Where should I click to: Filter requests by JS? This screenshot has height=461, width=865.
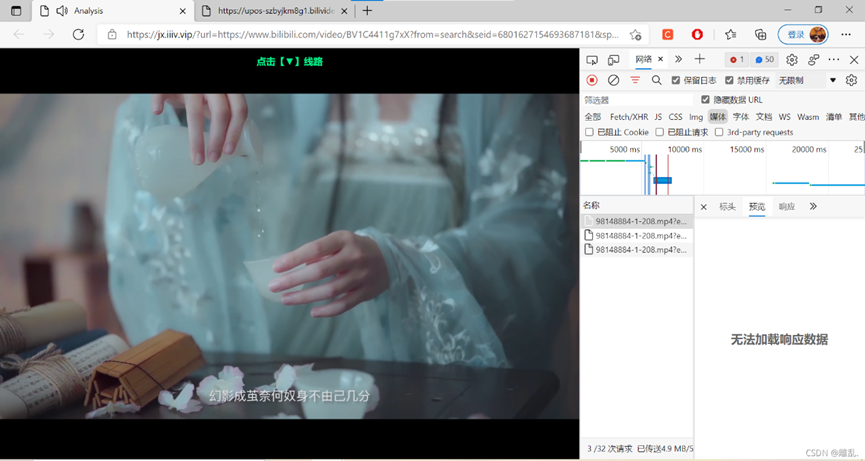(x=658, y=117)
